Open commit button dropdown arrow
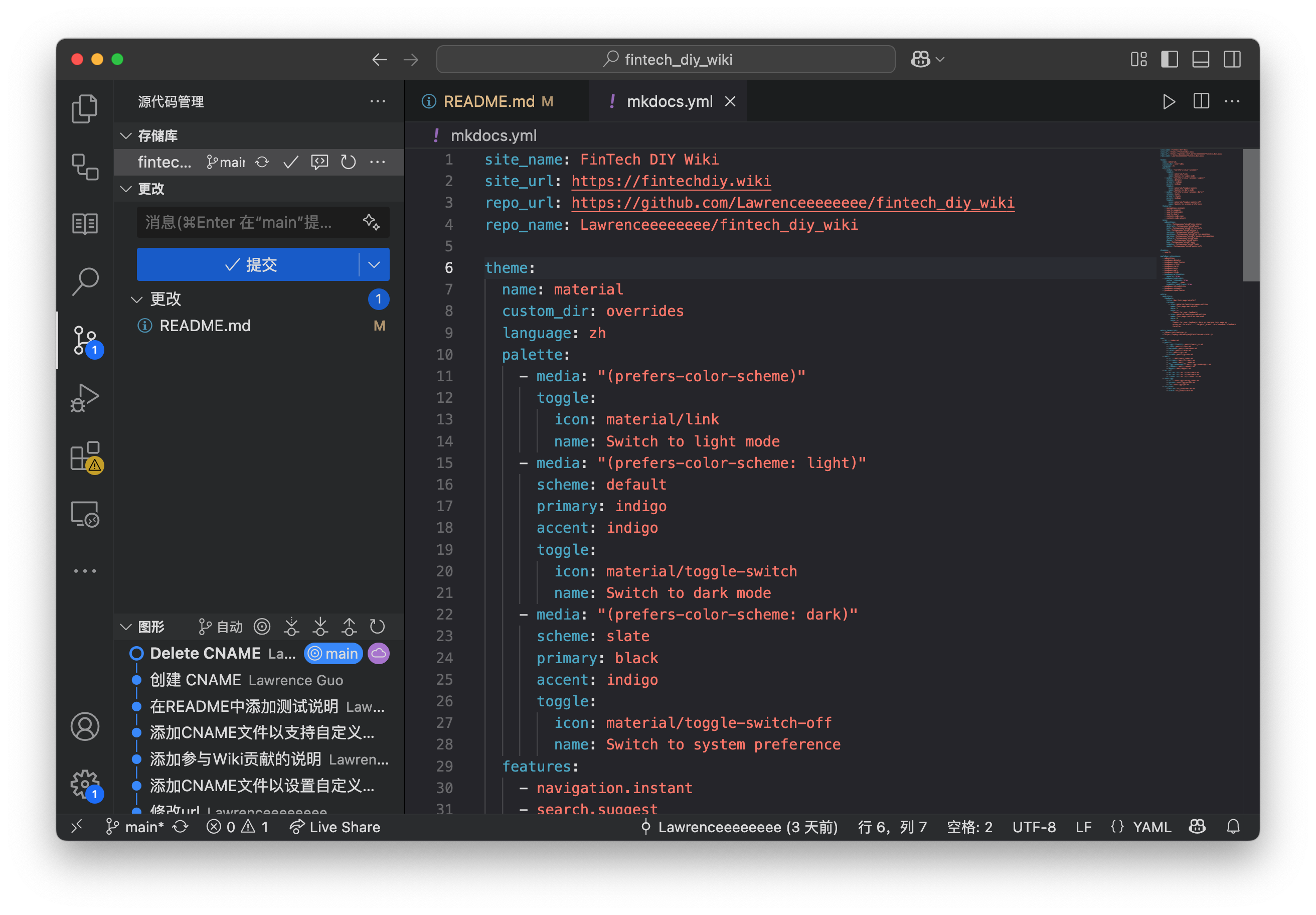This screenshot has width=1316, height=915. click(374, 264)
